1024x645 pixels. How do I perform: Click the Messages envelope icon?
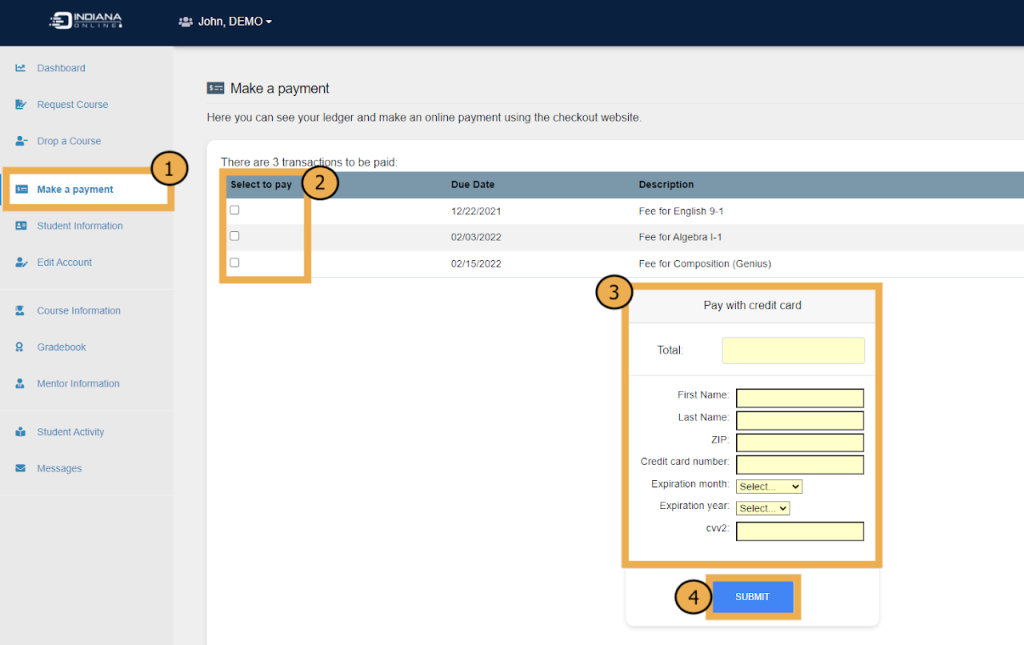point(21,468)
